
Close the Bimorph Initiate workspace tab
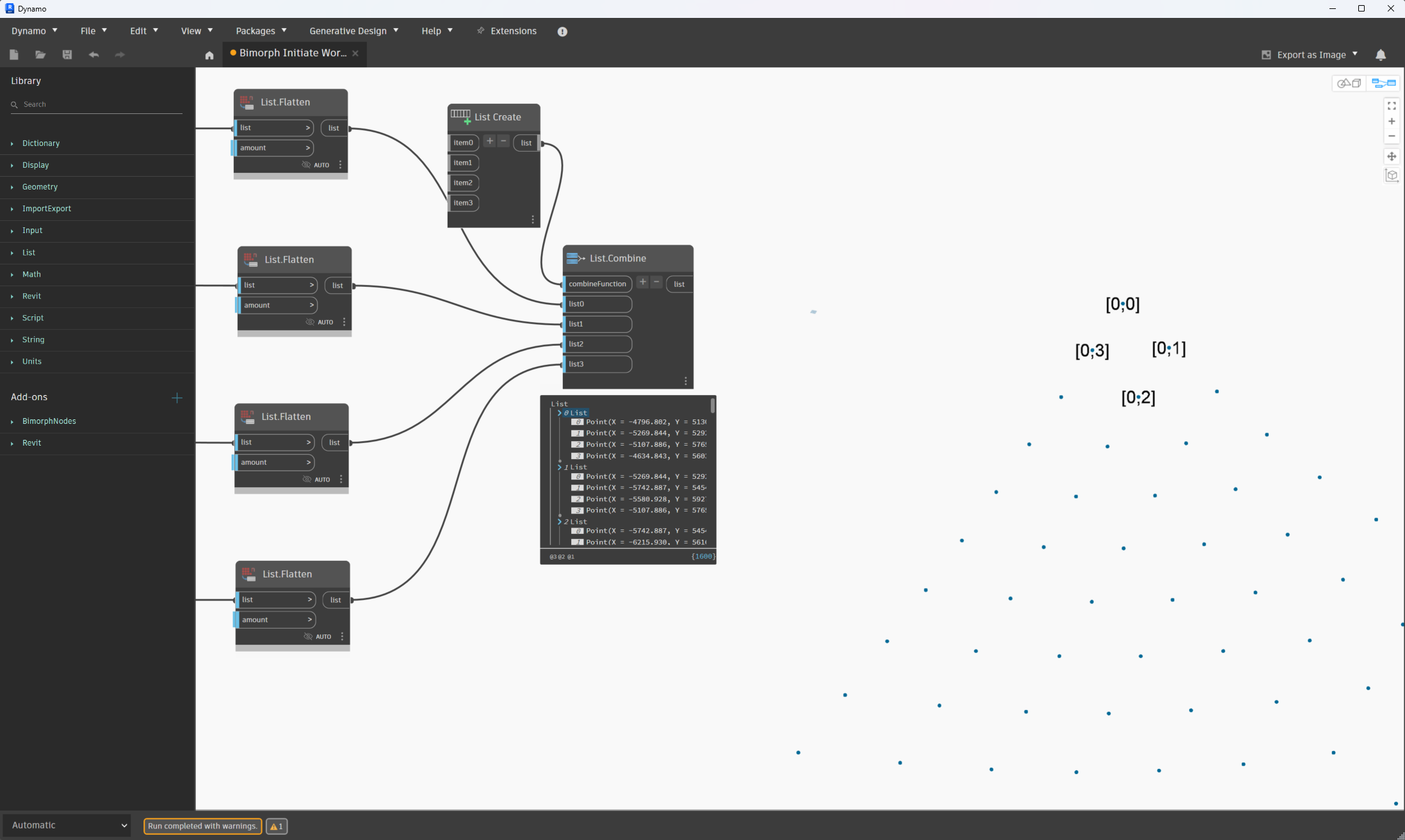[x=355, y=53]
